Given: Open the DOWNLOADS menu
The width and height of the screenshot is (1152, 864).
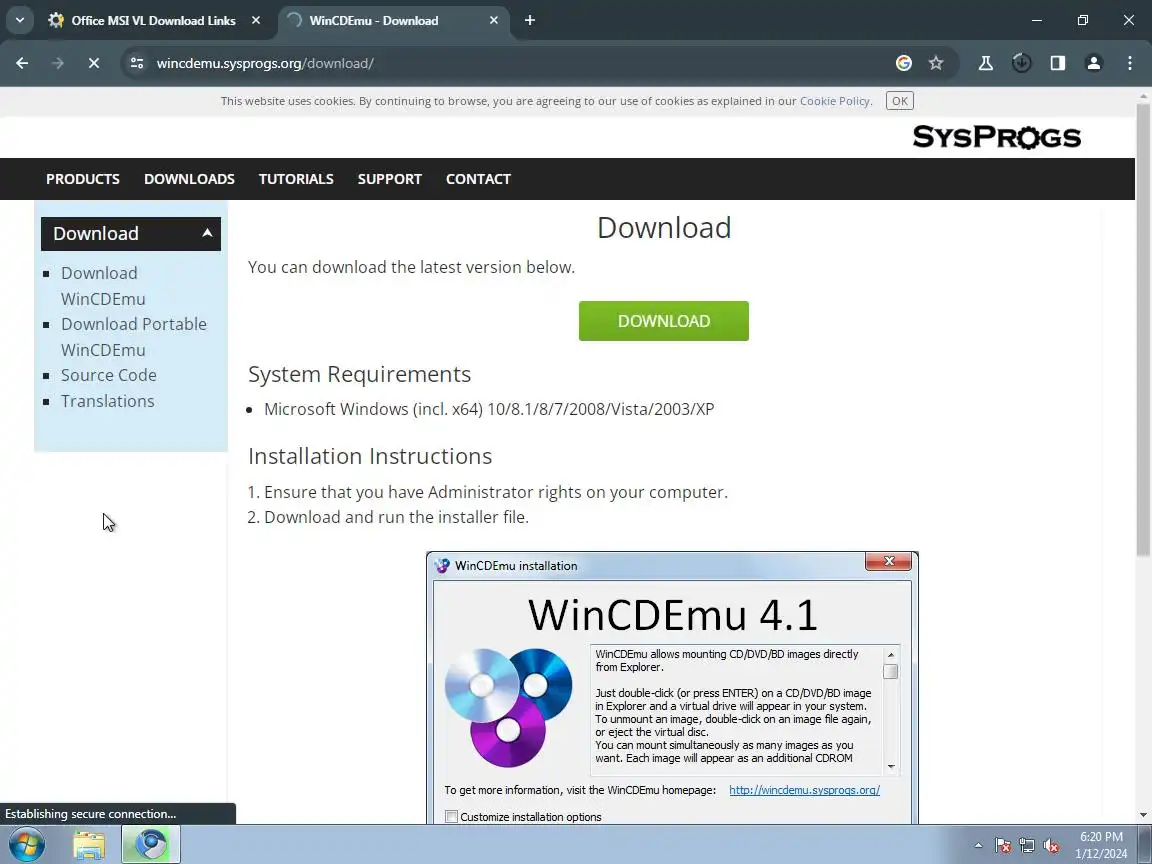Looking at the screenshot, I should point(190,179).
